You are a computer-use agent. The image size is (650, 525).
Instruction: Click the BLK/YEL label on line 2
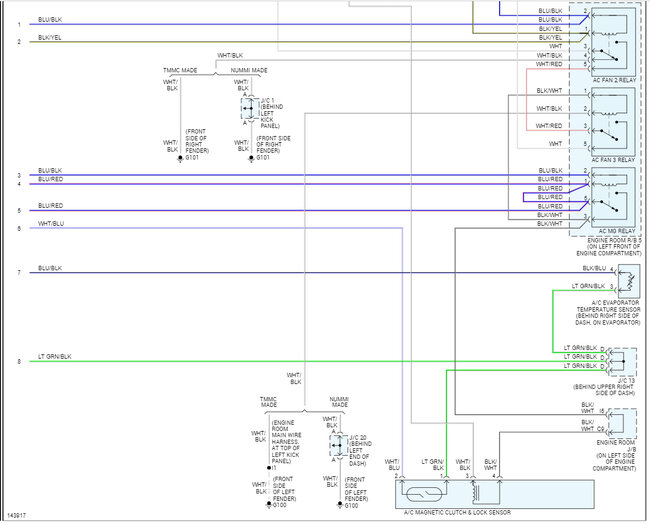(x=50, y=37)
